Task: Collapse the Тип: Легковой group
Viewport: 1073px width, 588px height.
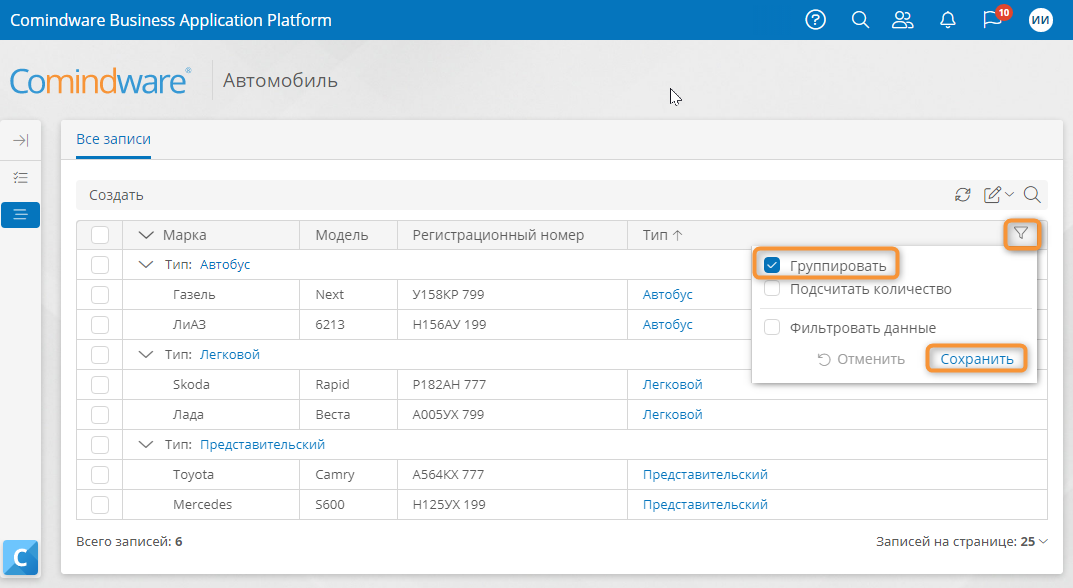Action: coord(146,355)
